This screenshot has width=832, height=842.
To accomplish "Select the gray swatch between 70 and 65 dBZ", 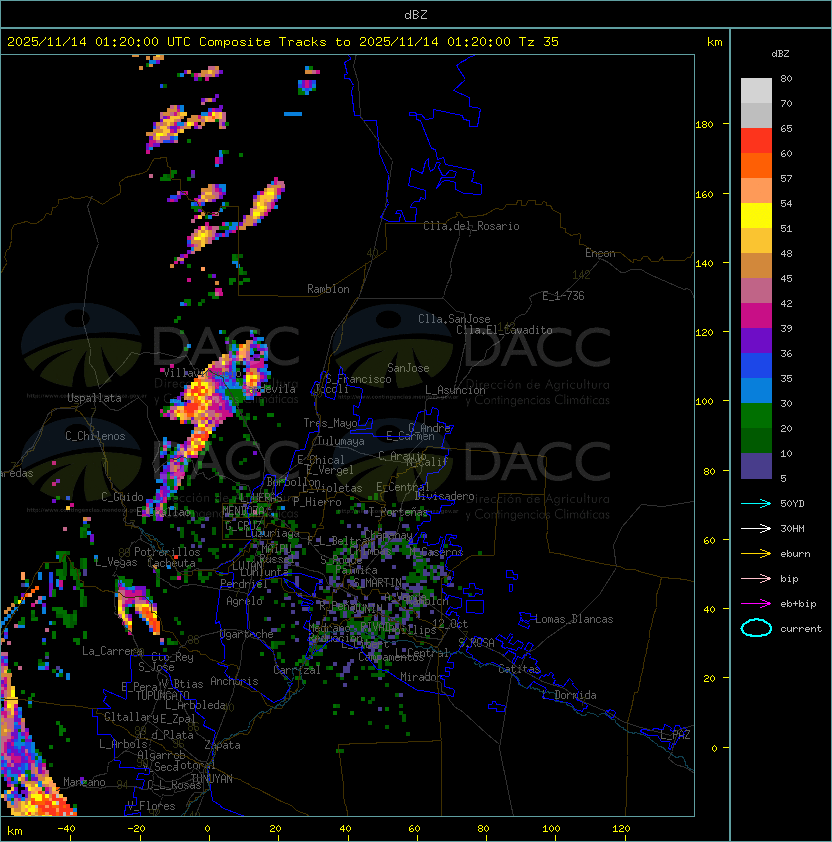I will coord(756,115).
